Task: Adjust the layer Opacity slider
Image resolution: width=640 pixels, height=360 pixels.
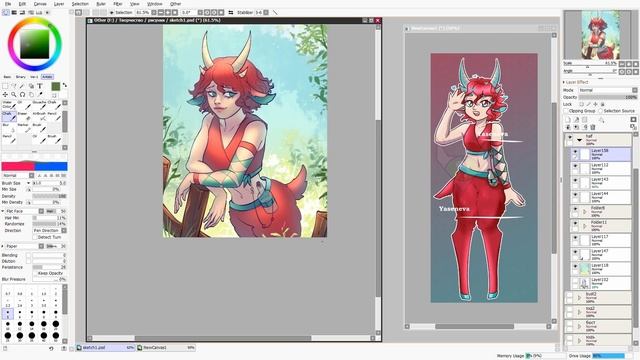Action: (608, 97)
